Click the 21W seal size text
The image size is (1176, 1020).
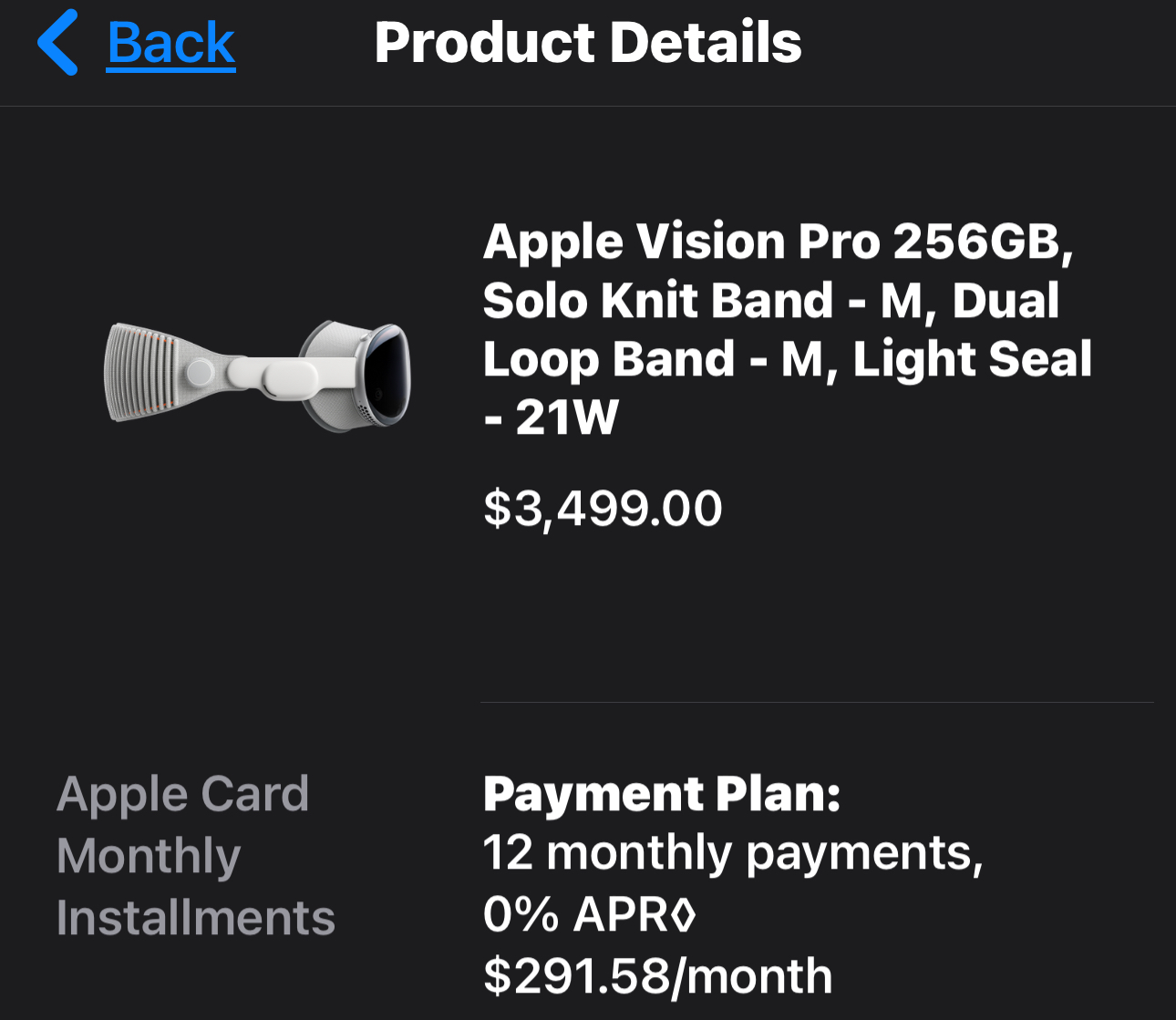click(566, 418)
